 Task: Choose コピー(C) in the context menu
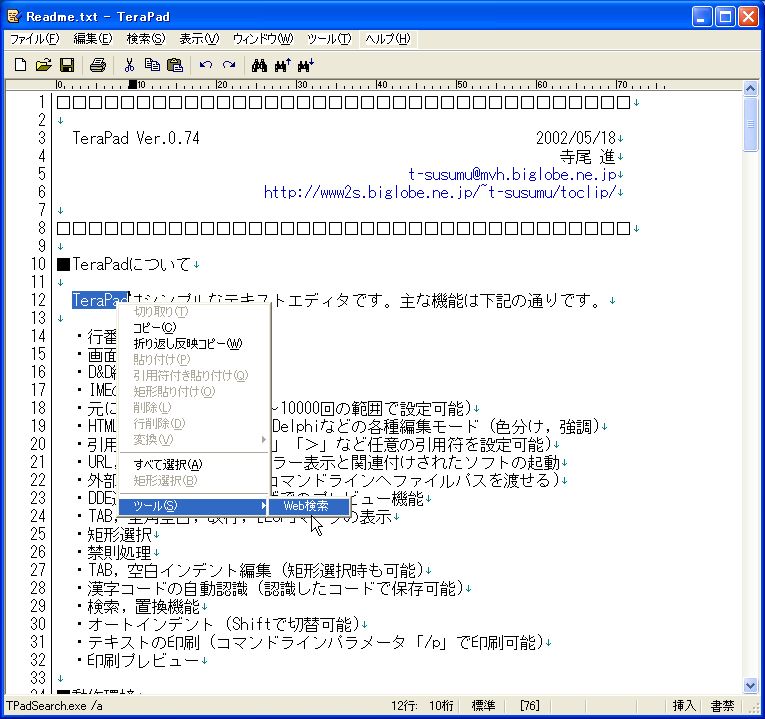pos(194,327)
